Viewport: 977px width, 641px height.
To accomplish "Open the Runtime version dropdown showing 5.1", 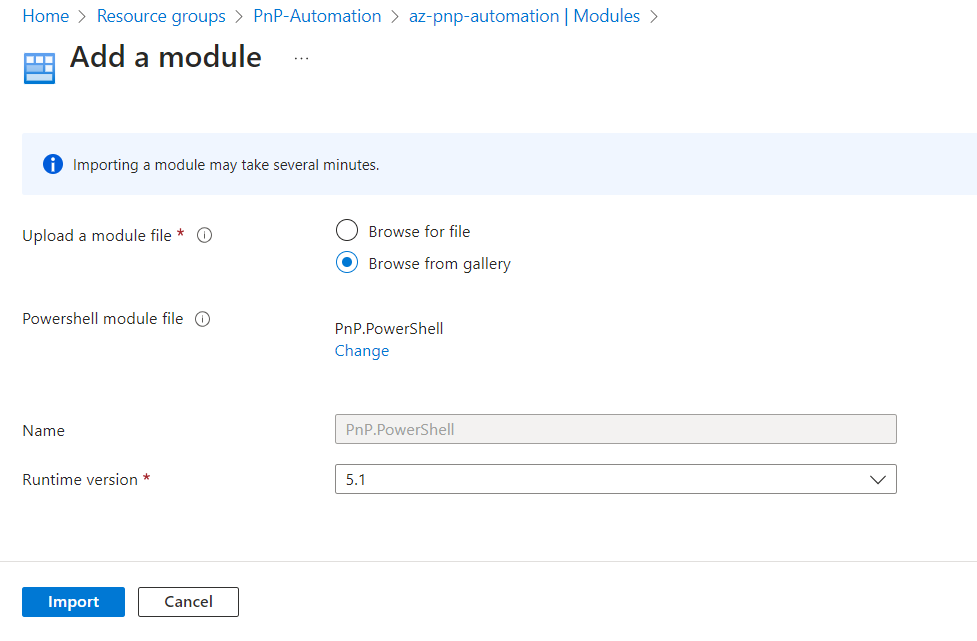I will [614, 479].
